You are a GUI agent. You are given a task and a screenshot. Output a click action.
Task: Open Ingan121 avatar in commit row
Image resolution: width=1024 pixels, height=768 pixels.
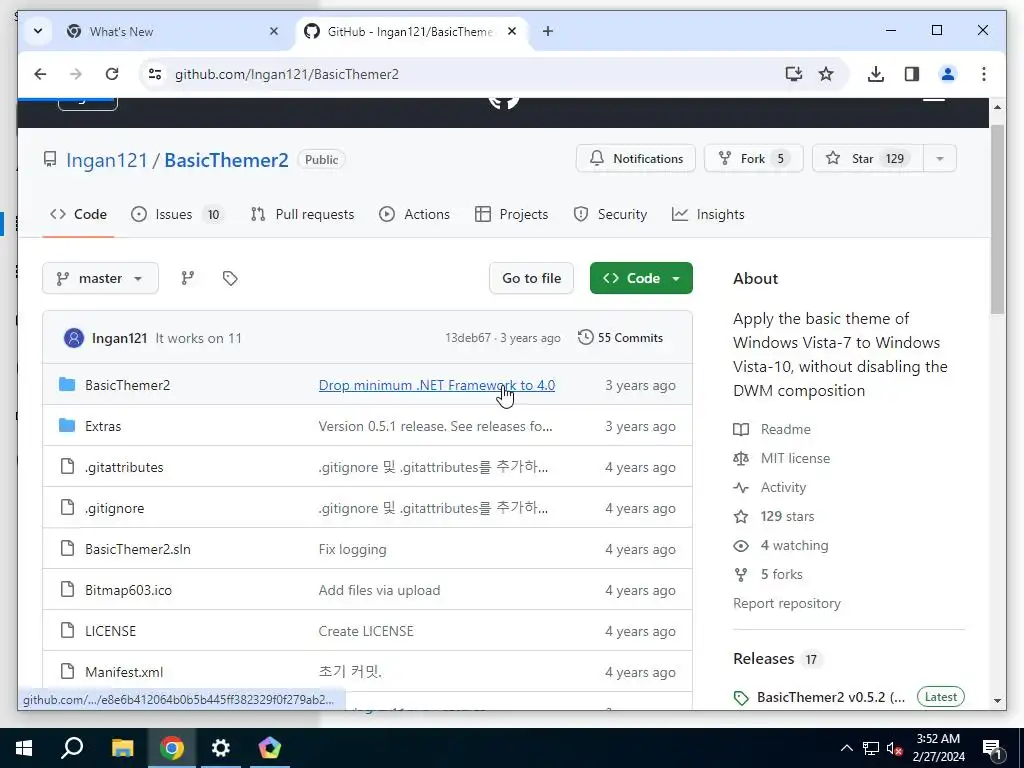click(74, 338)
